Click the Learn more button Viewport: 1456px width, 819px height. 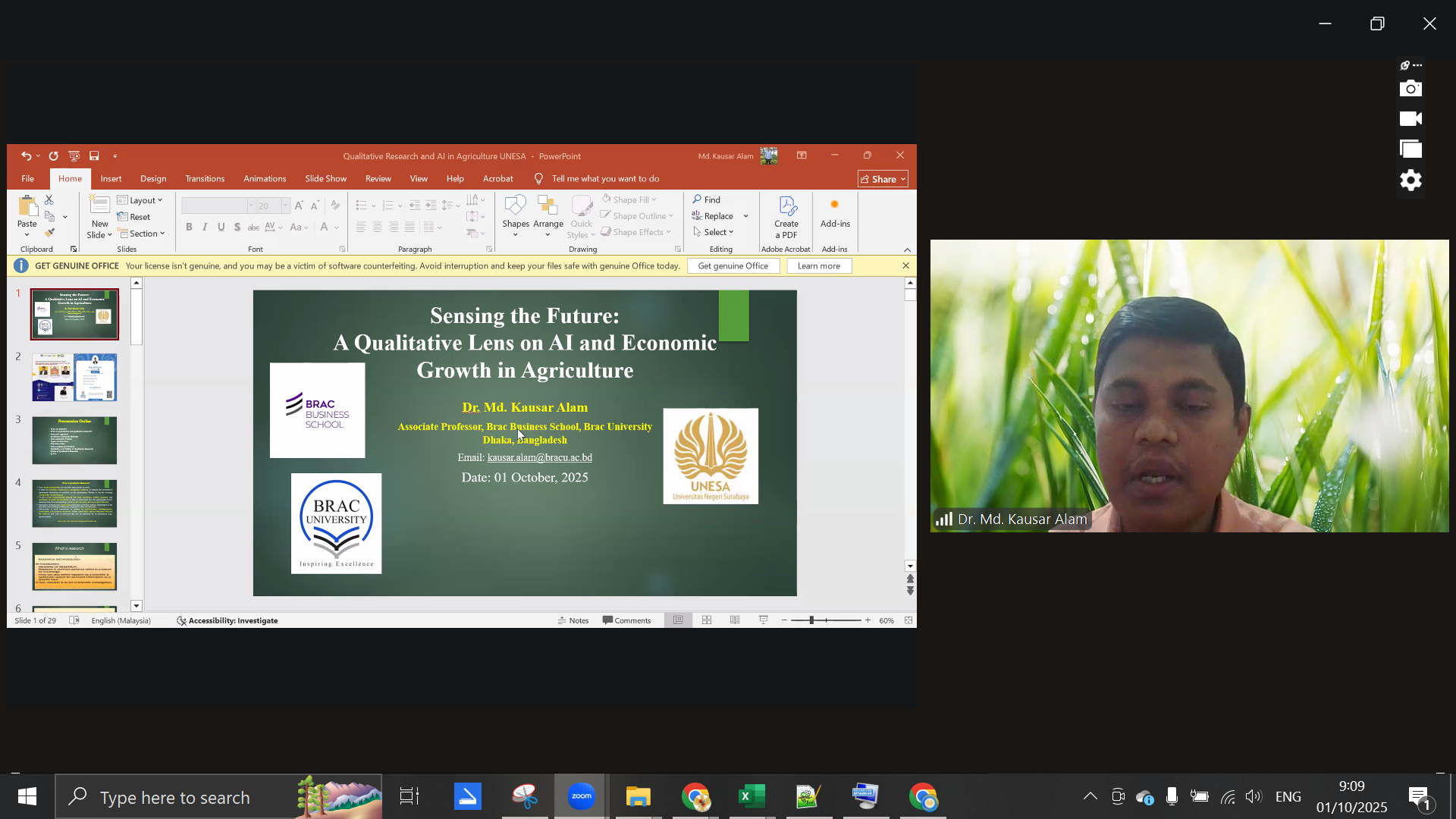click(818, 266)
